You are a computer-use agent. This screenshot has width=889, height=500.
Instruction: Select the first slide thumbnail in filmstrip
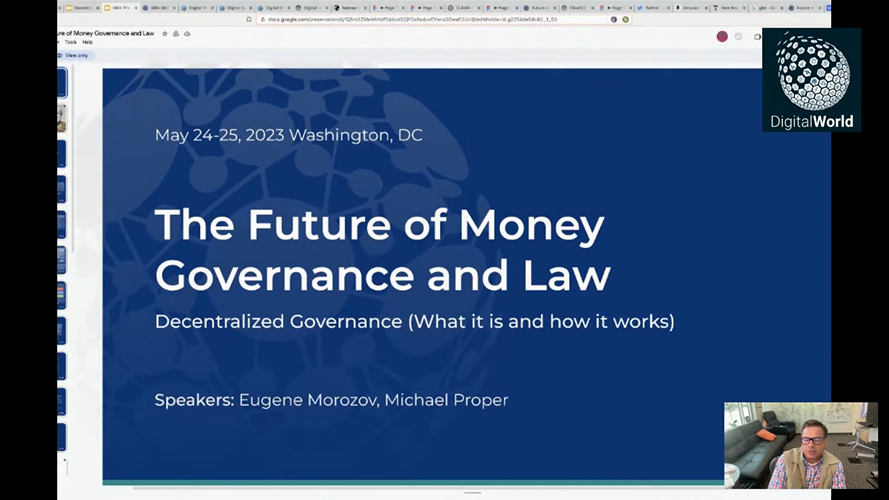coord(62,82)
